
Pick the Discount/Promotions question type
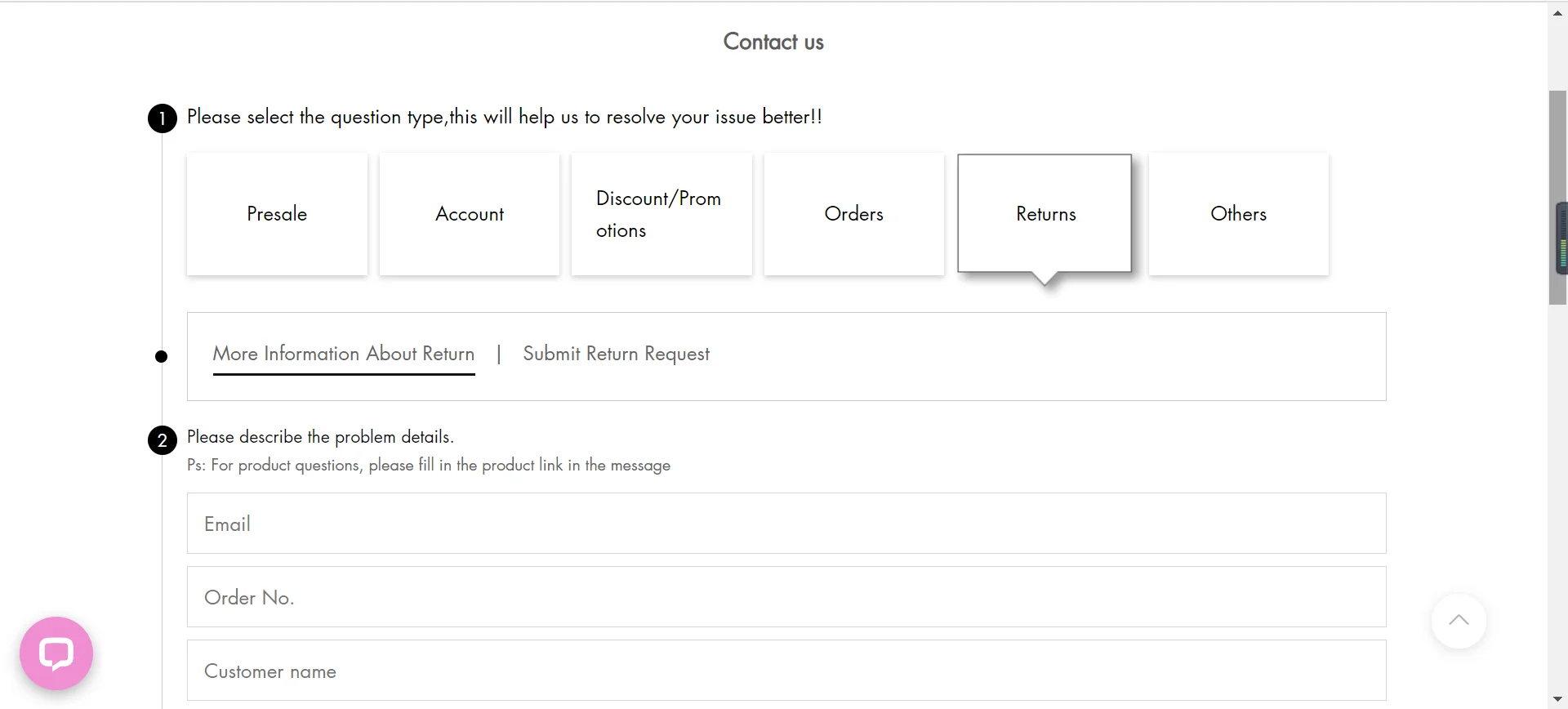click(661, 214)
